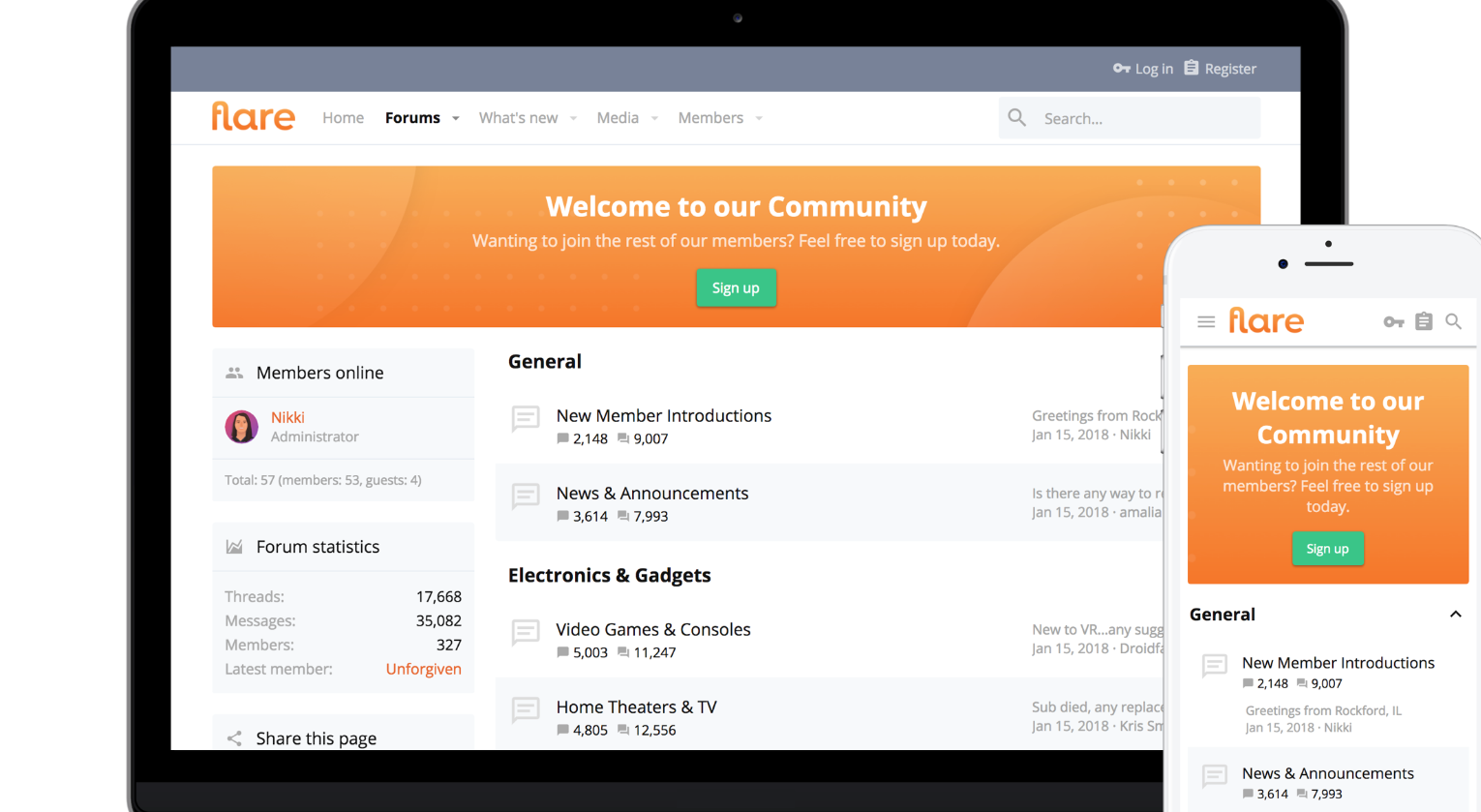This screenshot has width=1481, height=812.
Task: Click the Home Theaters & TV forum icon
Action: click(526, 710)
